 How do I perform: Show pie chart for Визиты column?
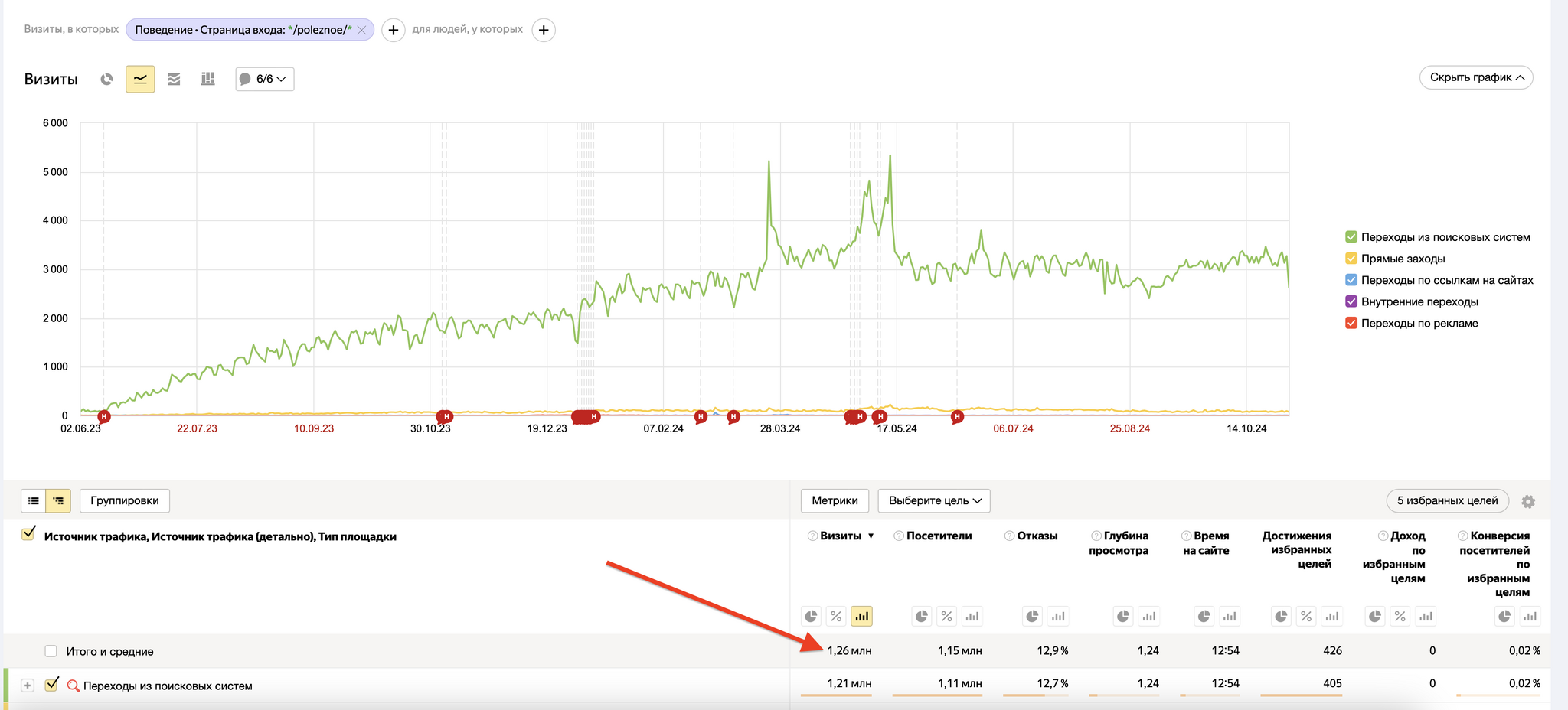pos(811,616)
